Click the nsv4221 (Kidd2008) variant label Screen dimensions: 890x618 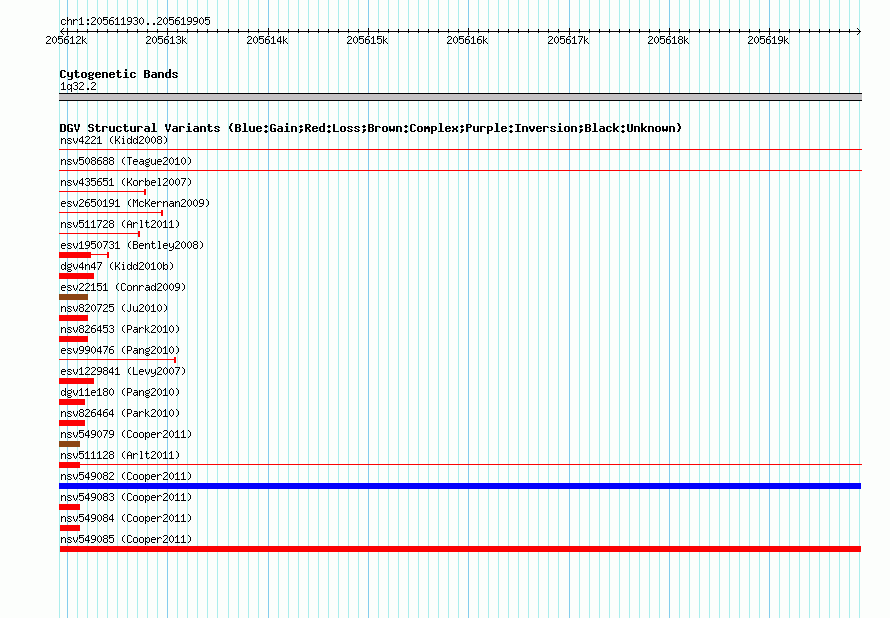(x=114, y=140)
